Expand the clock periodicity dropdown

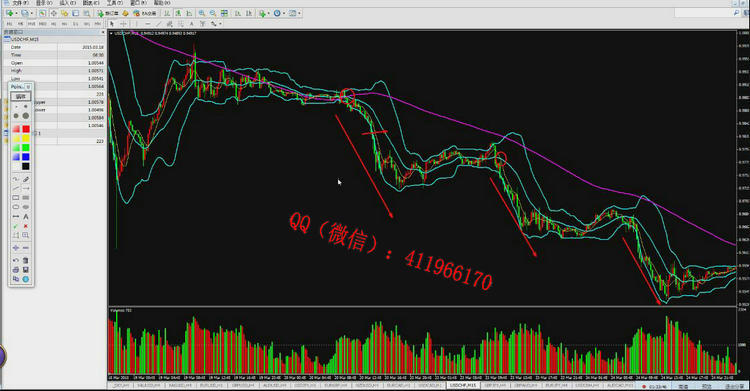coord(284,13)
